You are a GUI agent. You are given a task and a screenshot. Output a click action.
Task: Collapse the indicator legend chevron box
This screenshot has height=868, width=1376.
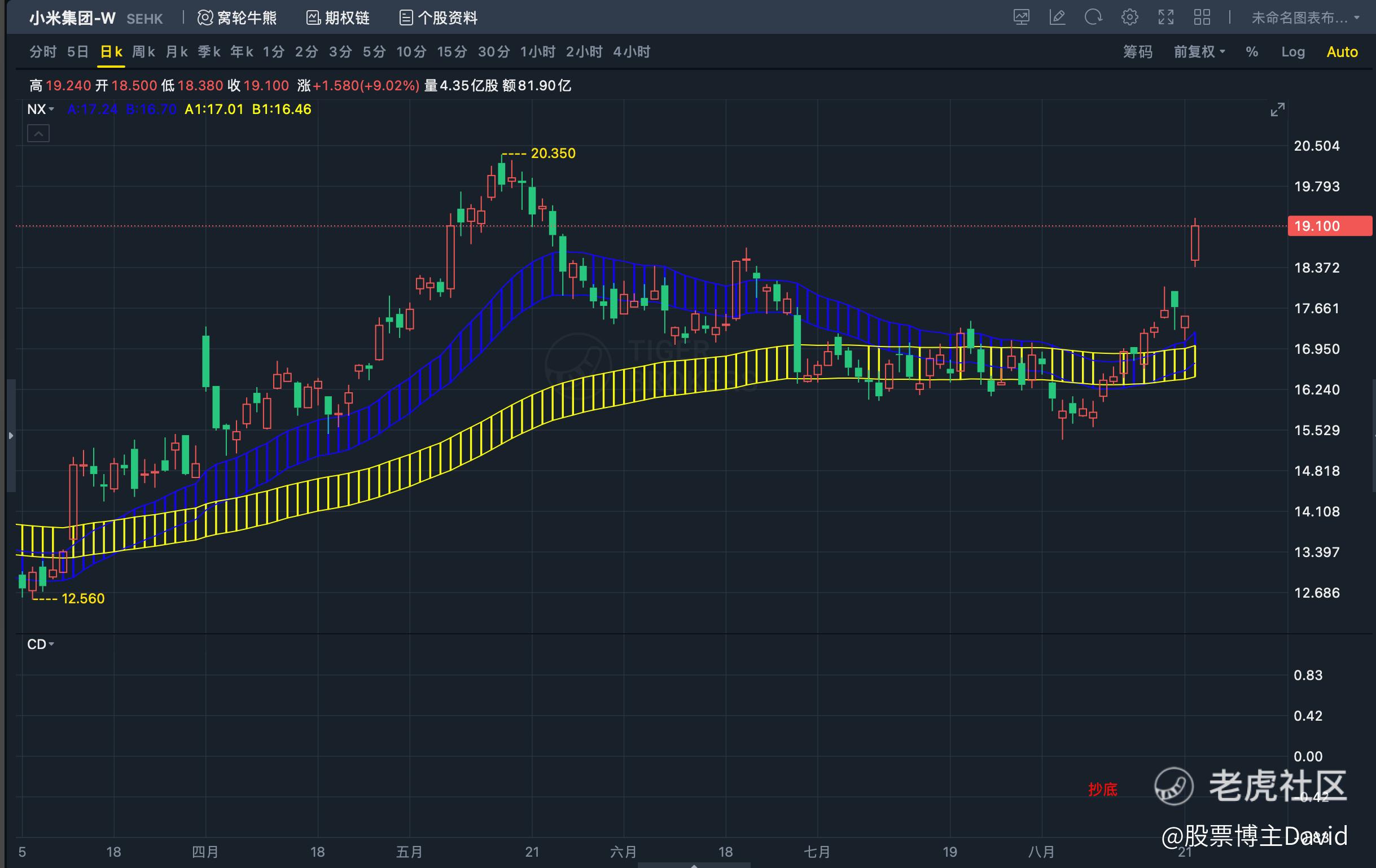click(x=38, y=134)
